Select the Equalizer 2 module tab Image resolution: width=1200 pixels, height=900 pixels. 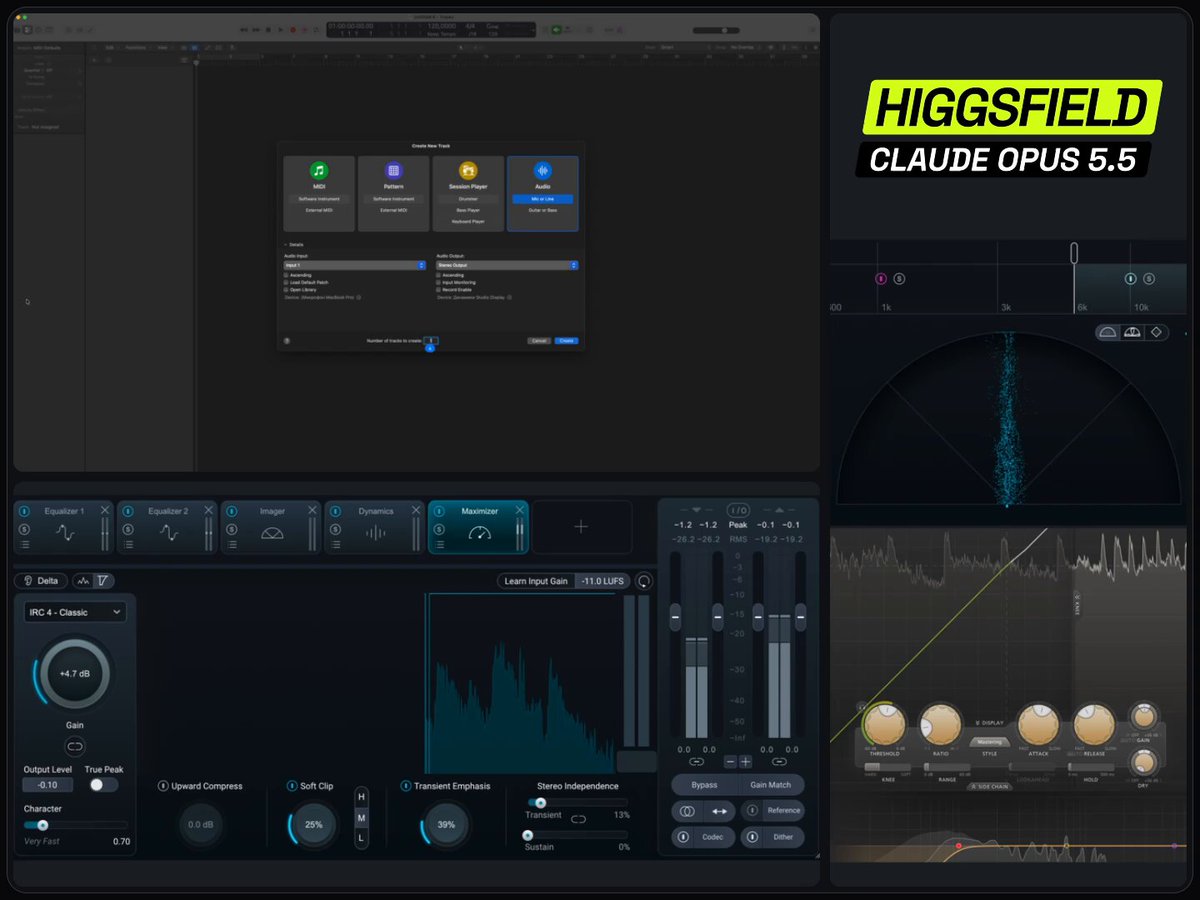[166, 527]
